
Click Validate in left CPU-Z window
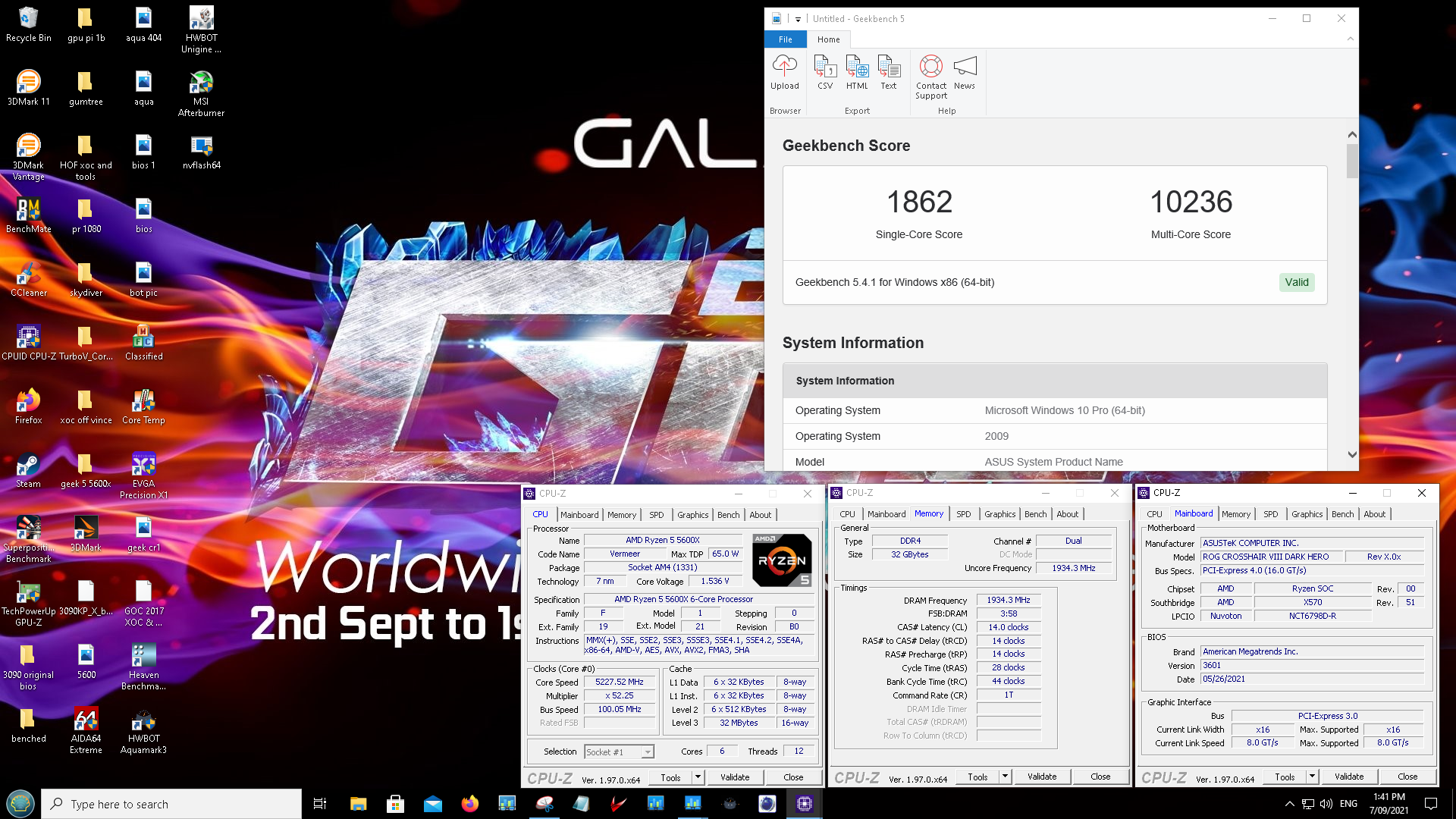pos(734,777)
